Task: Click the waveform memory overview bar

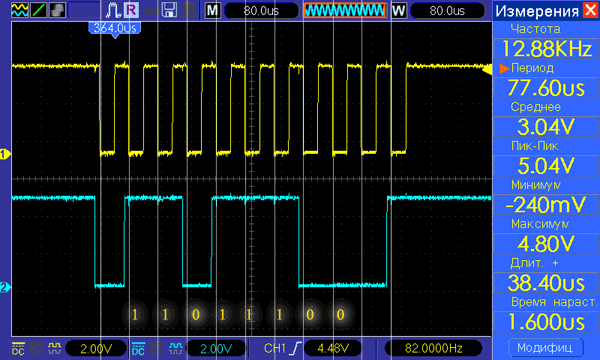Action: pyautogui.click(x=345, y=10)
